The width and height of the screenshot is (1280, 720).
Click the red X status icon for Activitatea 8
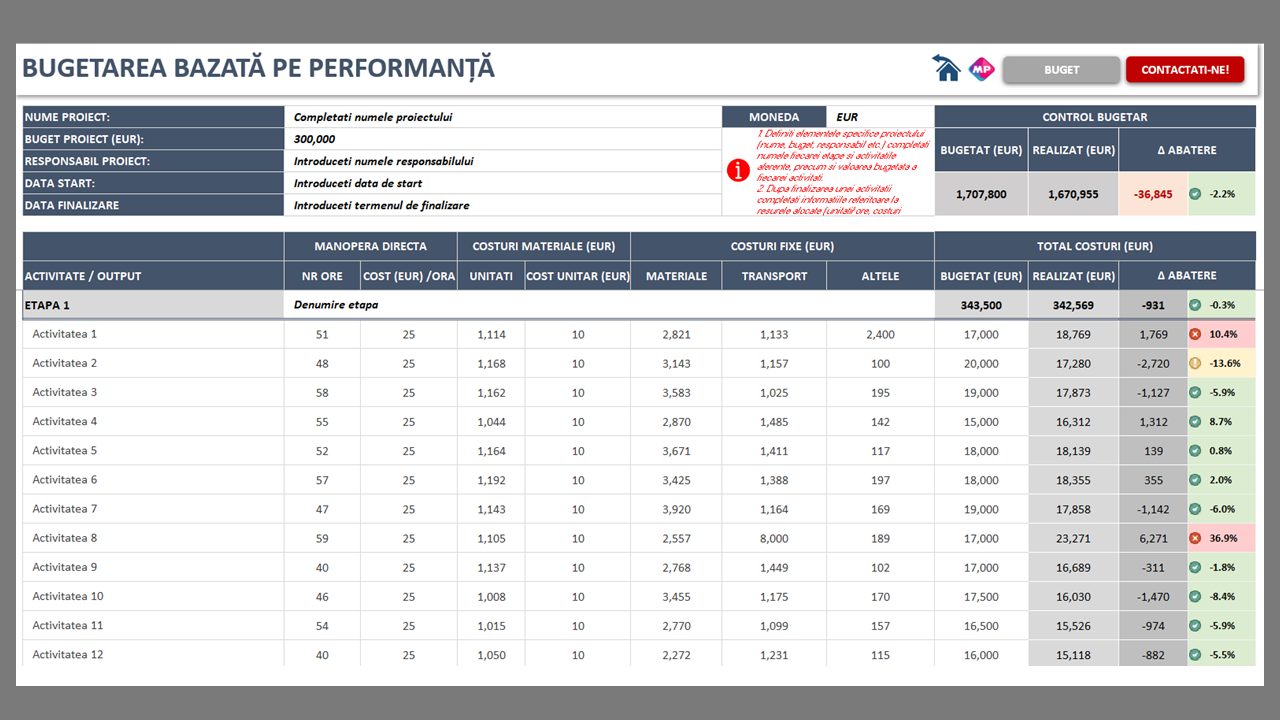[1195, 538]
